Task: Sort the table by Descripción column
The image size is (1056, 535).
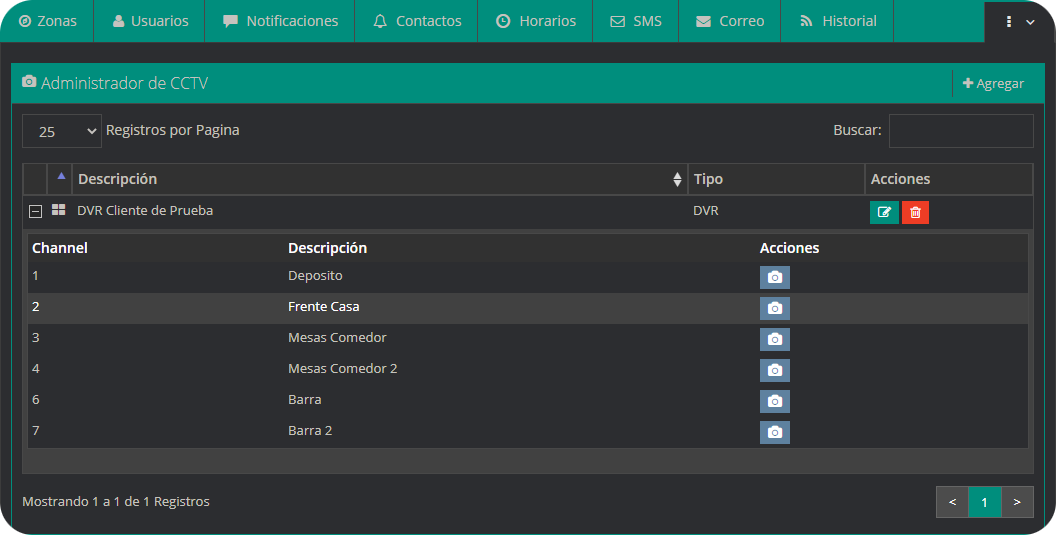Action: coord(380,179)
